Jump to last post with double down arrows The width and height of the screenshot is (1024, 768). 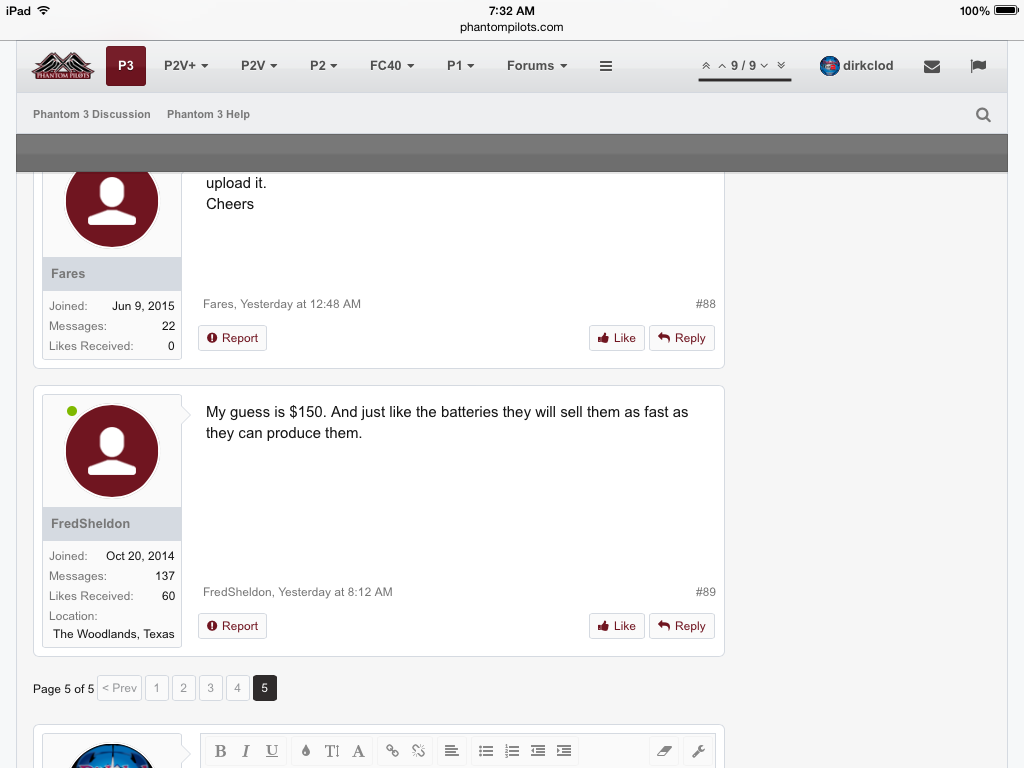(x=781, y=65)
